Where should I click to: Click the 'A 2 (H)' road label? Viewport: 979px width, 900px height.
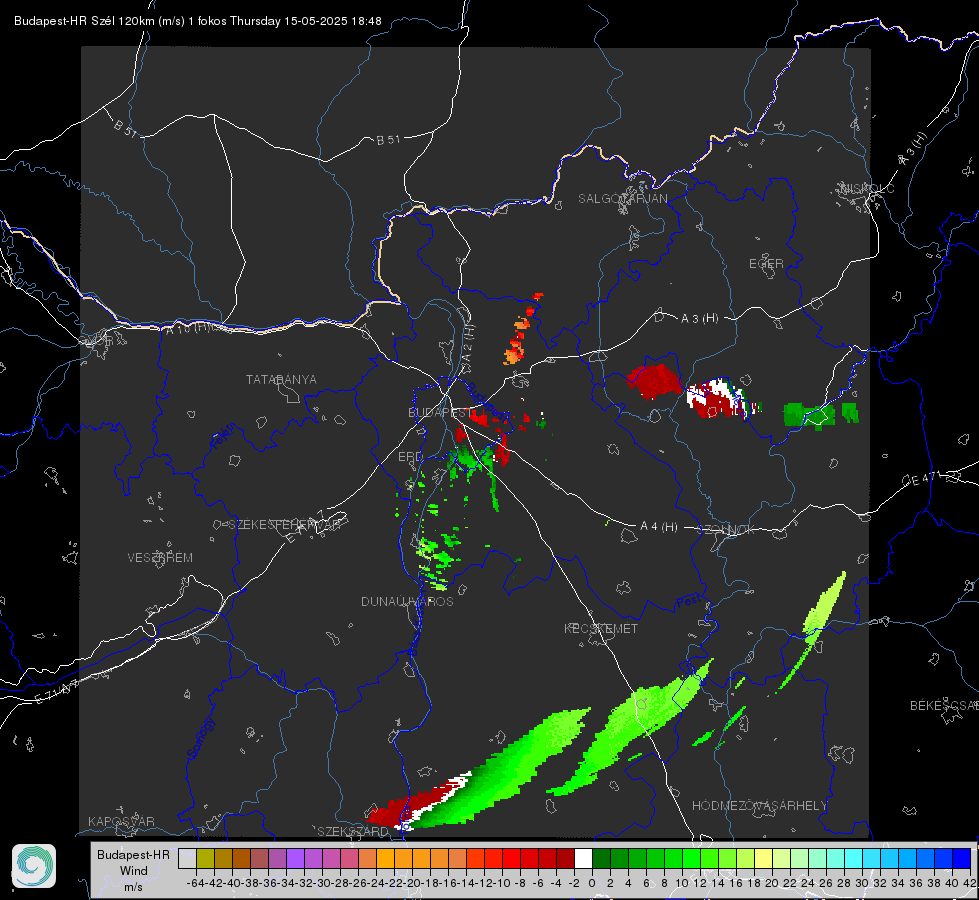468,342
